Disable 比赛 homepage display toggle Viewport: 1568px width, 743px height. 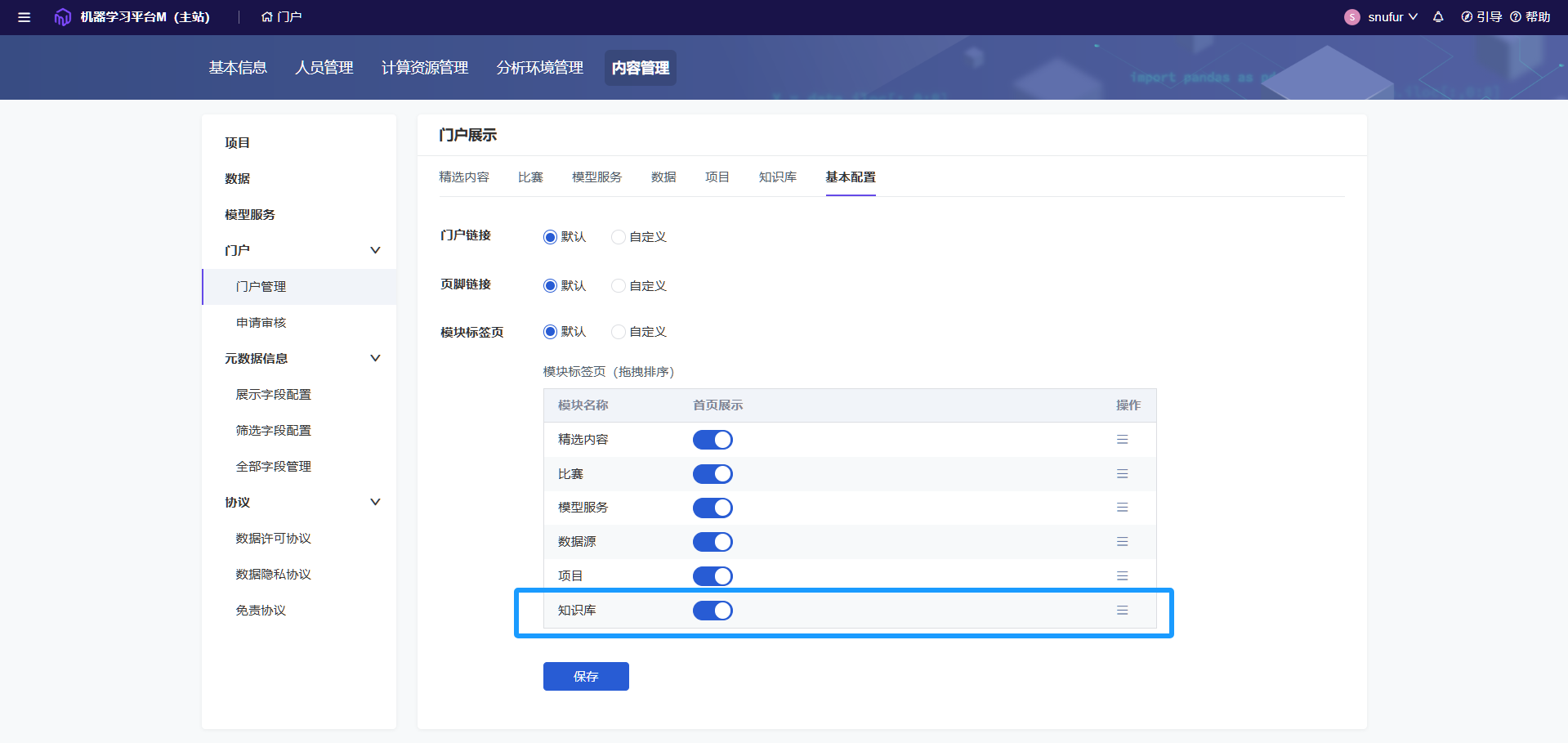click(713, 474)
